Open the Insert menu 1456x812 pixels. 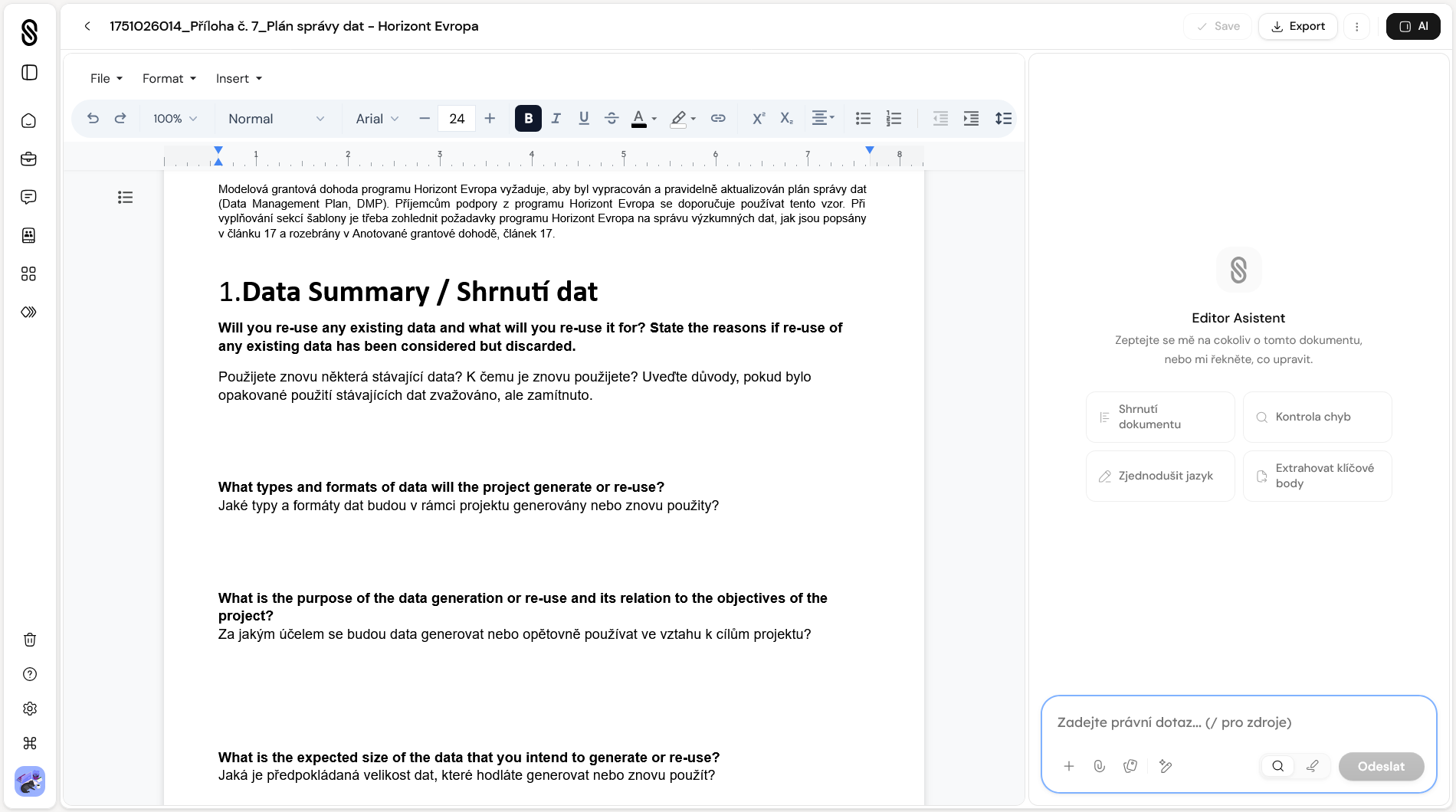(x=239, y=78)
